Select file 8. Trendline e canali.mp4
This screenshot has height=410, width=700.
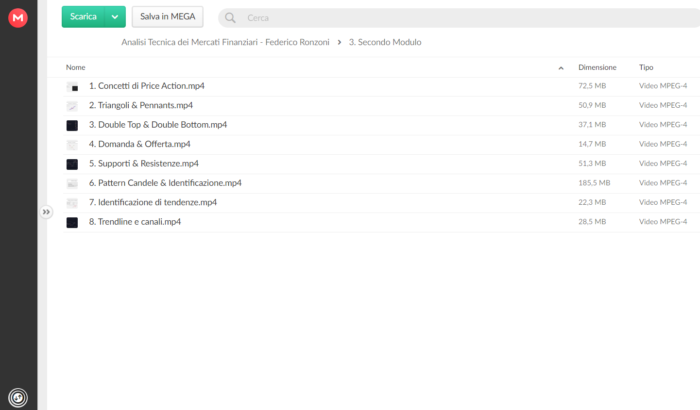[x=135, y=222]
